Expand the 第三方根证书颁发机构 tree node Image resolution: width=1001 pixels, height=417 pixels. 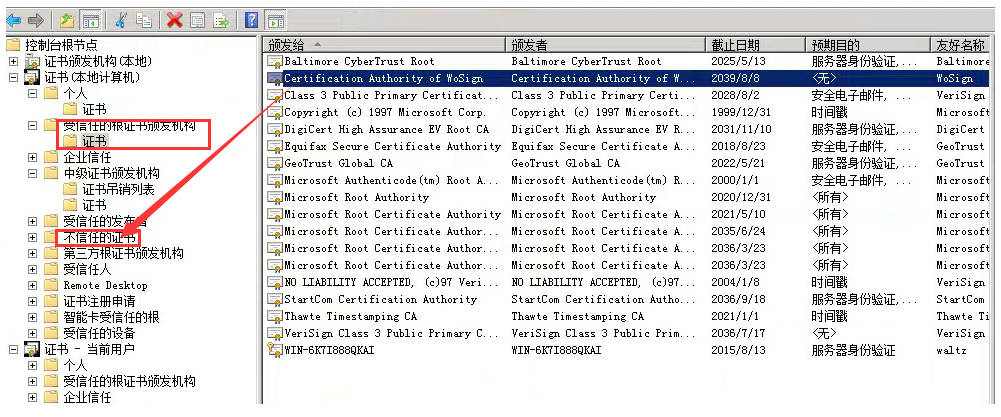(33, 253)
